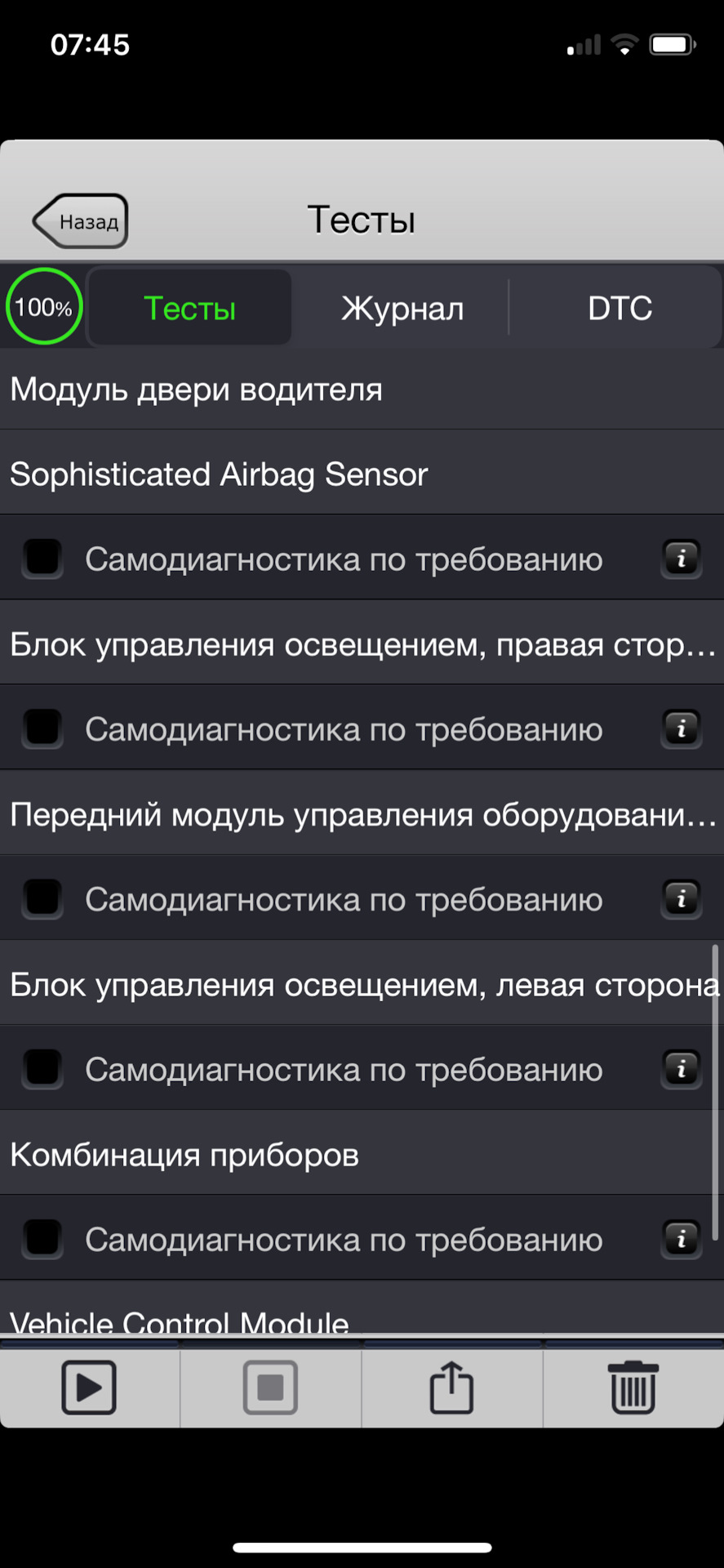Switch to the Журнал tab
The height and width of the screenshot is (1568, 724).
point(402,308)
